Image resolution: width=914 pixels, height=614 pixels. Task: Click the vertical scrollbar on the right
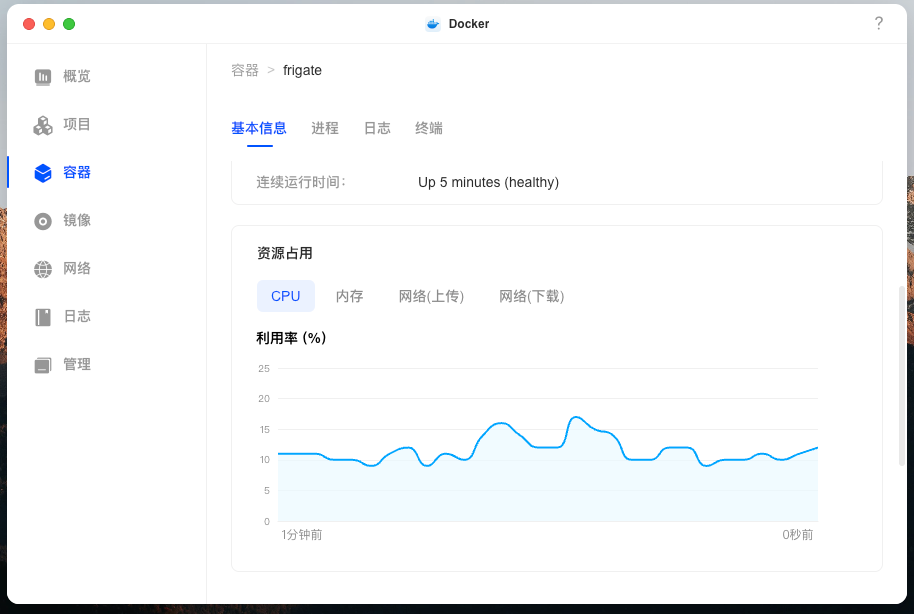[903, 350]
